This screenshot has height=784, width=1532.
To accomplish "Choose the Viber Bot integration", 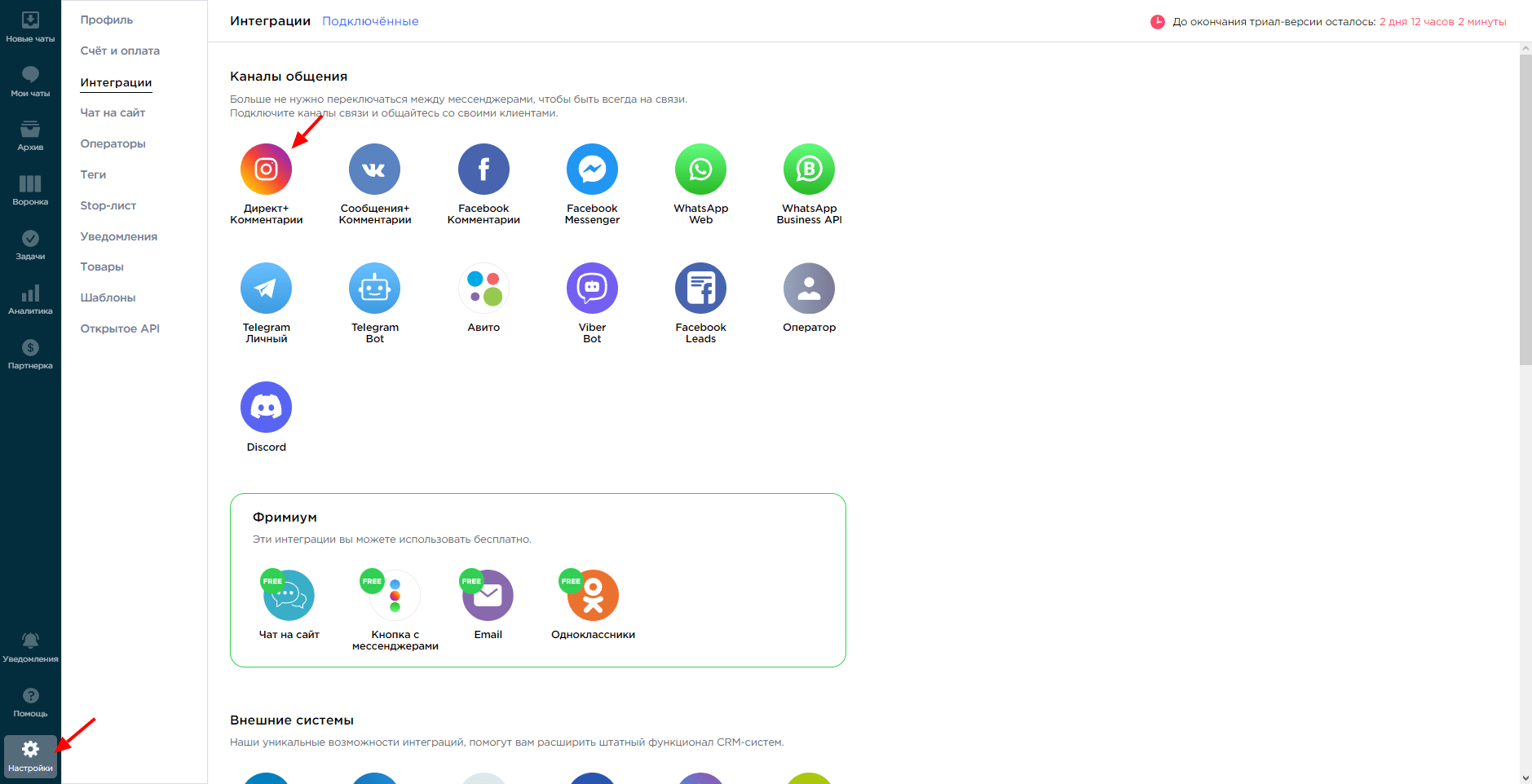I will click(x=592, y=288).
